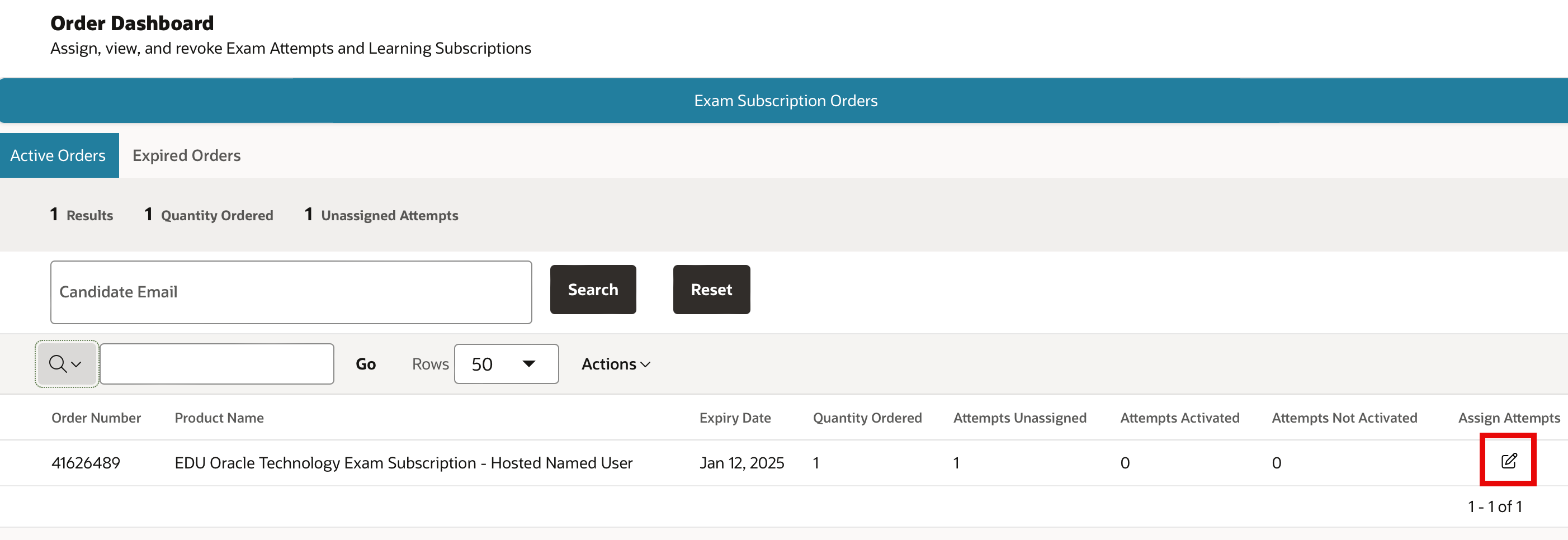Open the magnifier search column selector
The image size is (1568, 540).
pos(66,364)
